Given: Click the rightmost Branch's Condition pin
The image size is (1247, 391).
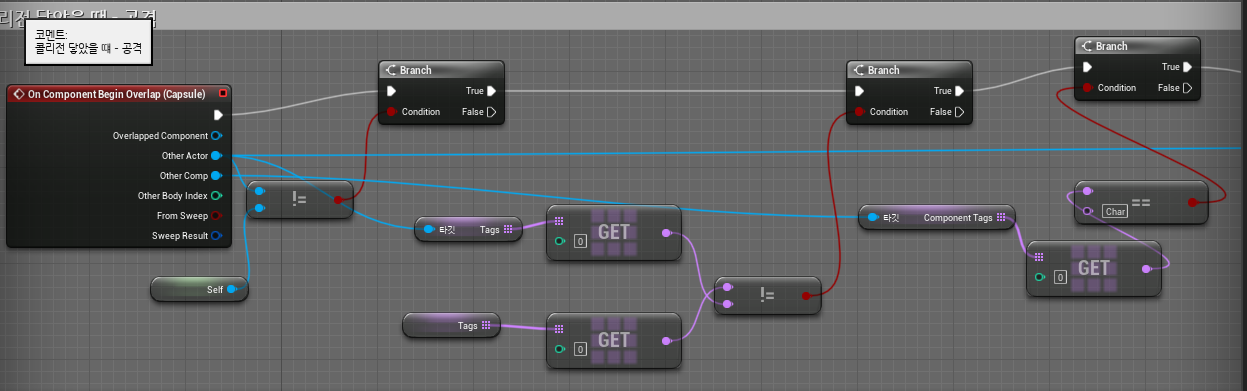Looking at the screenshot, I should (x=1087, y=88).
